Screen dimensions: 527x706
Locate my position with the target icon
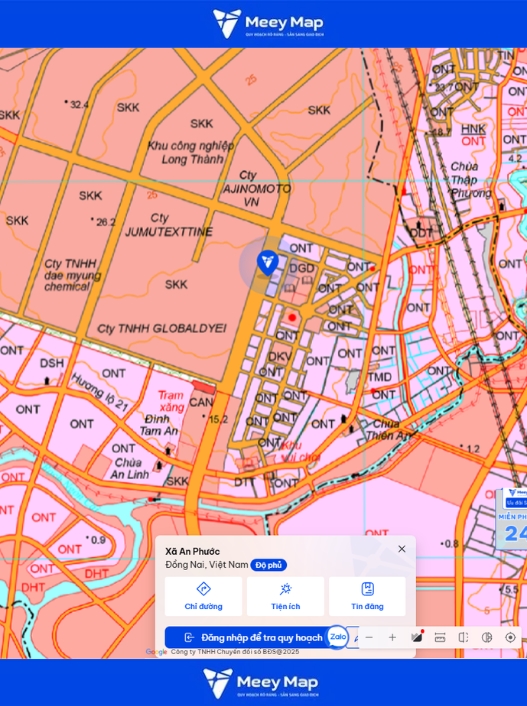click(510, 638)
